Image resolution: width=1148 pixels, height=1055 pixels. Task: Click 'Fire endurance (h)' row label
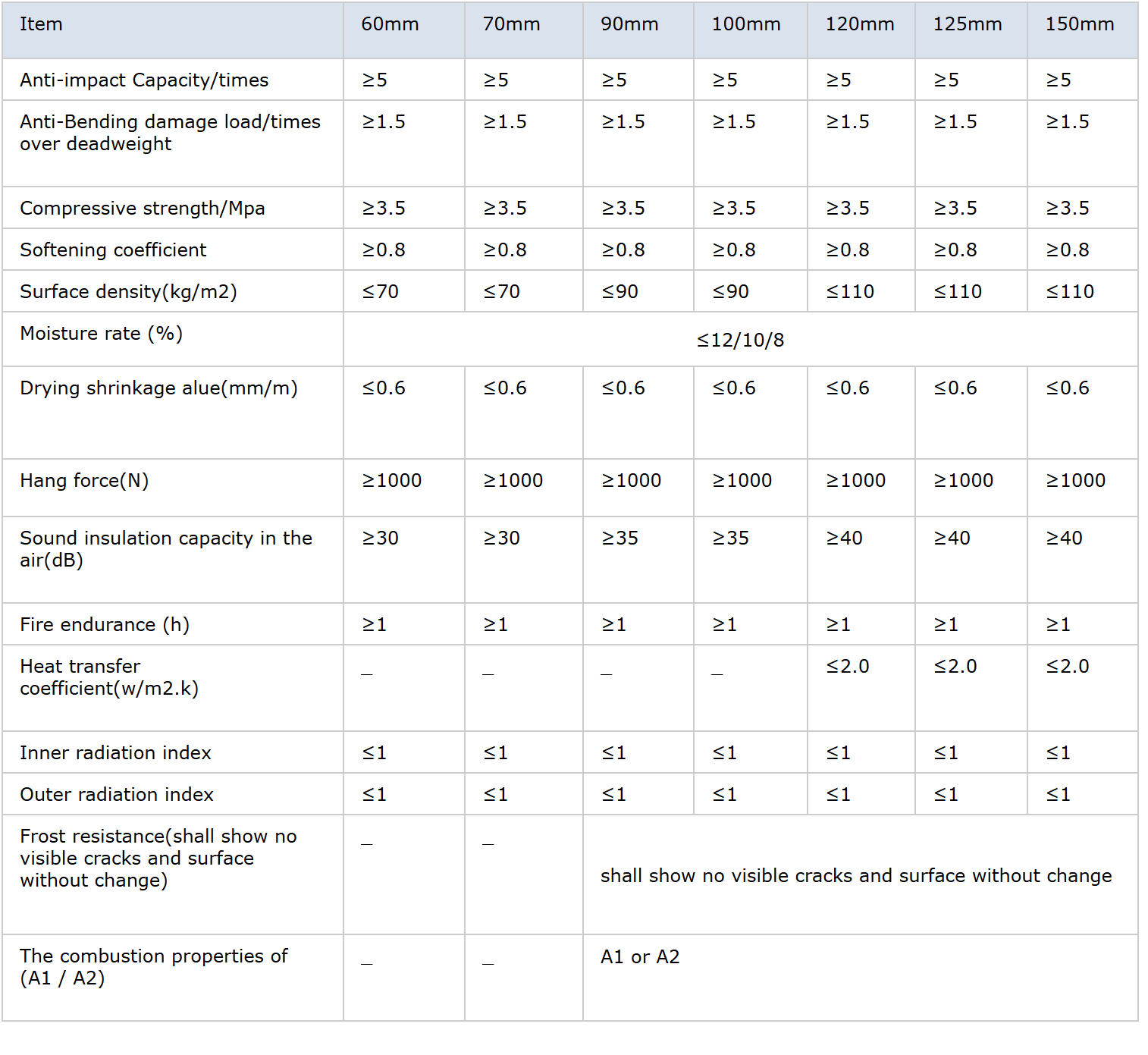click(105, 625)
